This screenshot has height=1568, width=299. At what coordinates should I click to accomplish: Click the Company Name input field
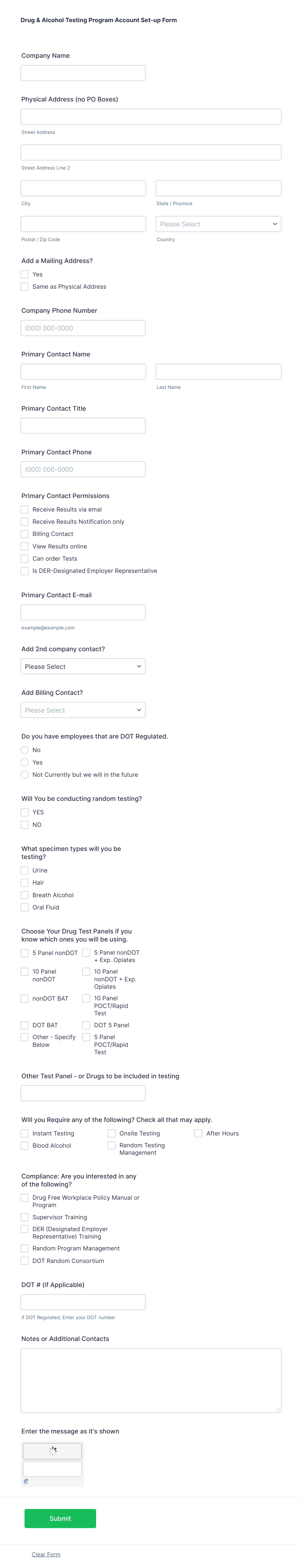tap(83, 73)
